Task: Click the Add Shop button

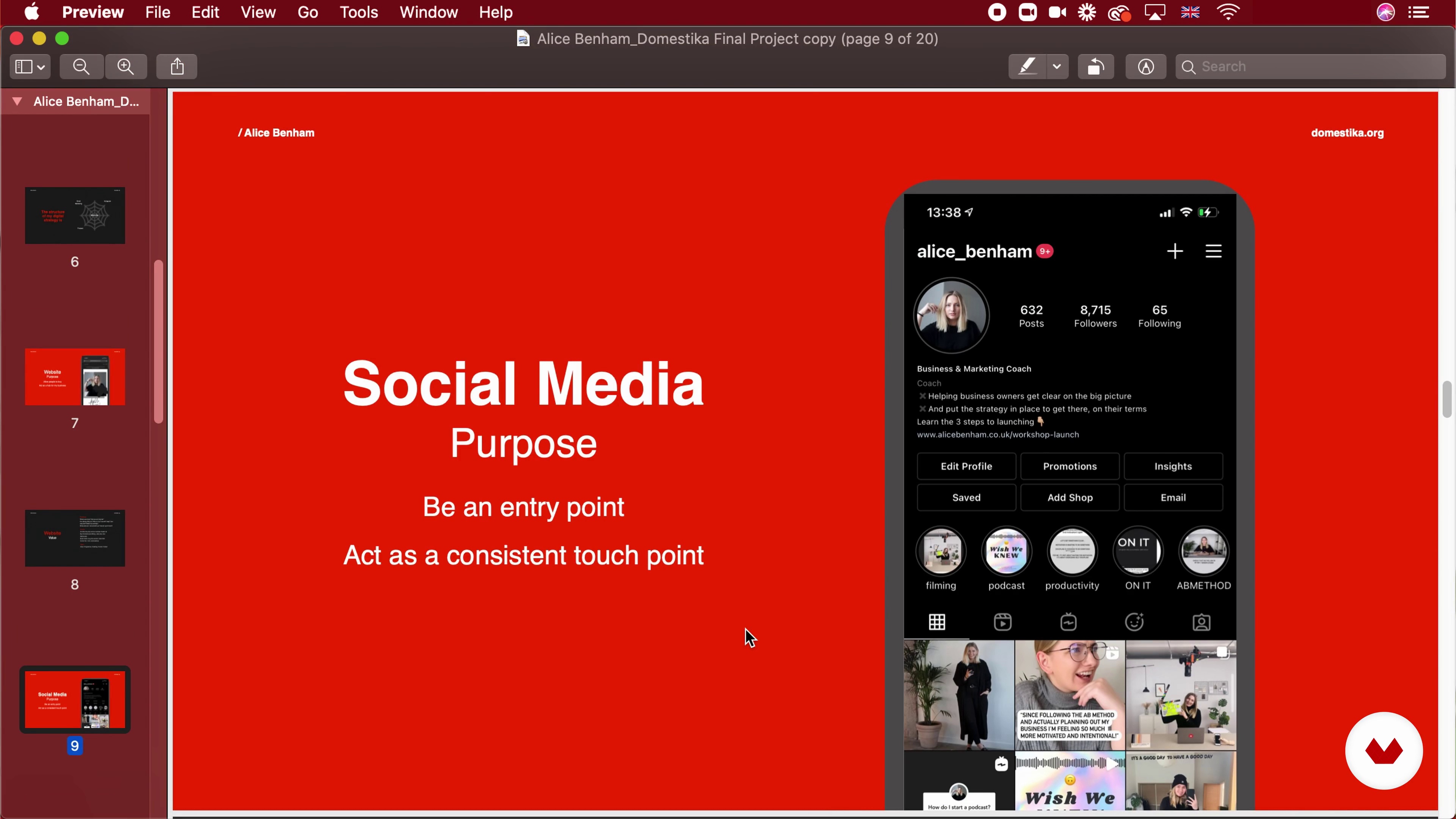Action: pos(1069,497)
